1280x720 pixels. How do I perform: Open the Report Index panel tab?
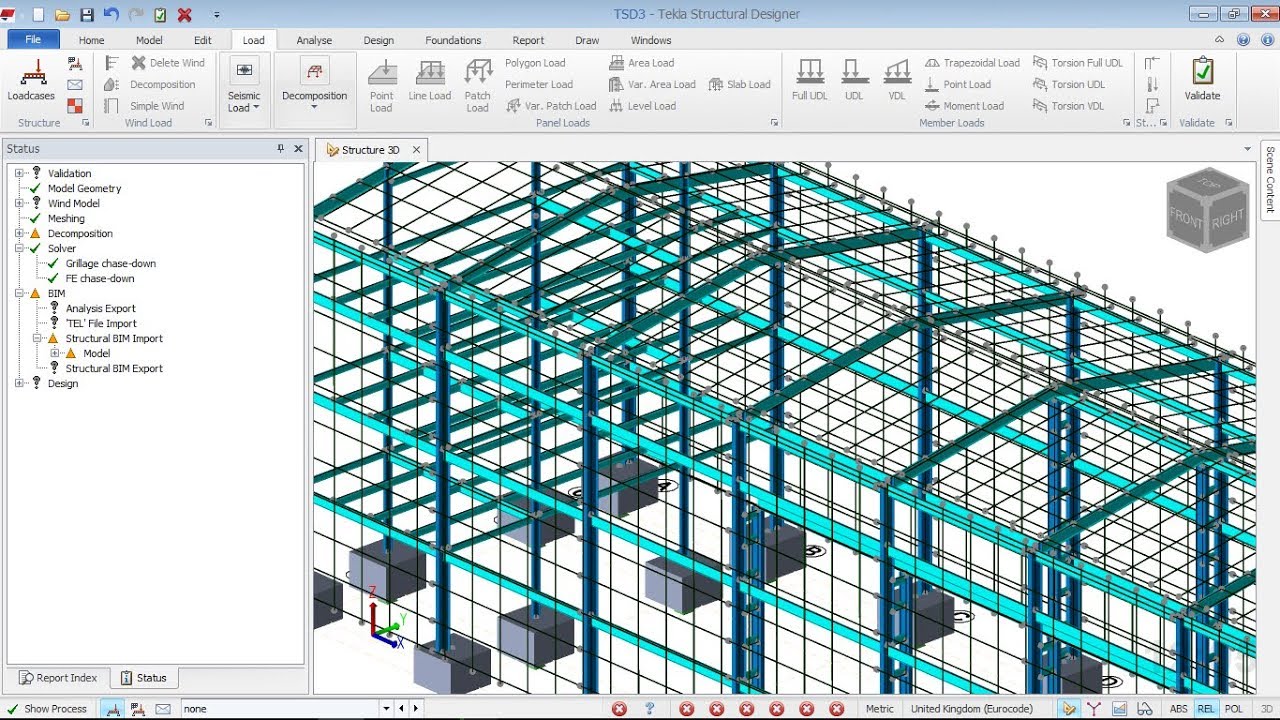[x=58, y=678]
